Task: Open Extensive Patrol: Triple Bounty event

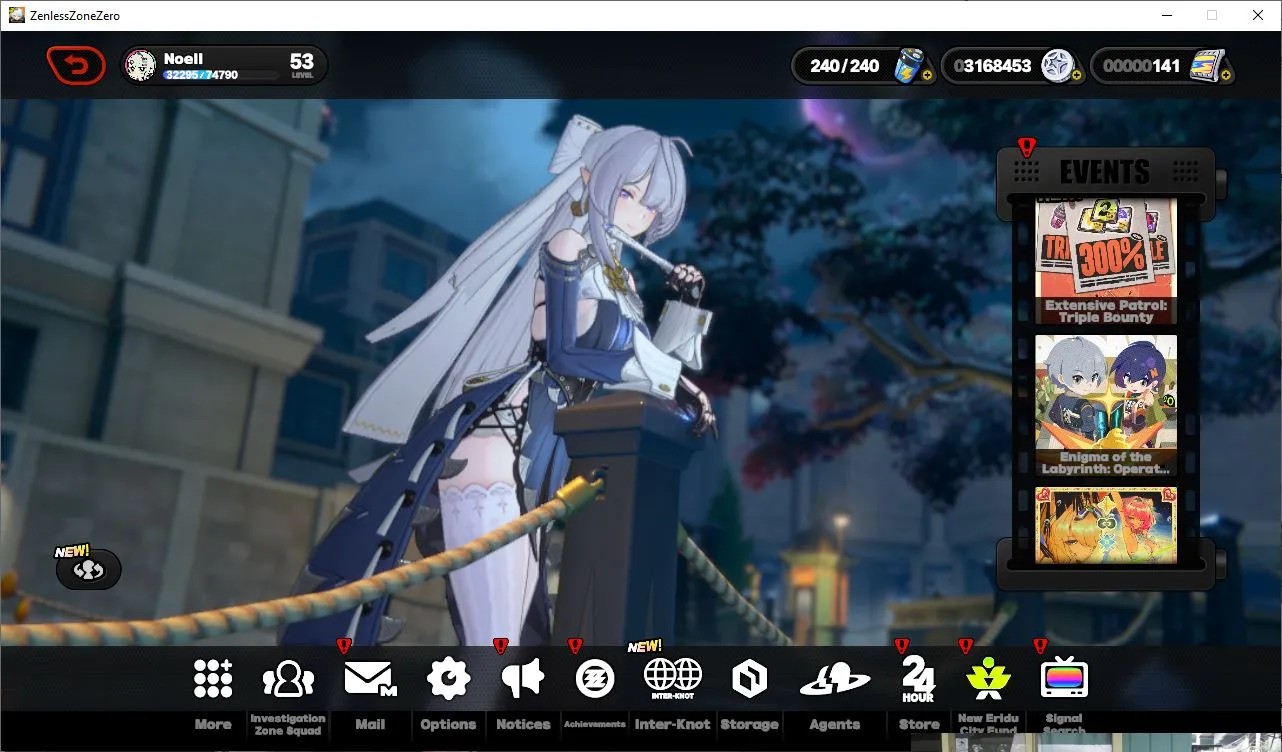Action: coord(1106,261)
